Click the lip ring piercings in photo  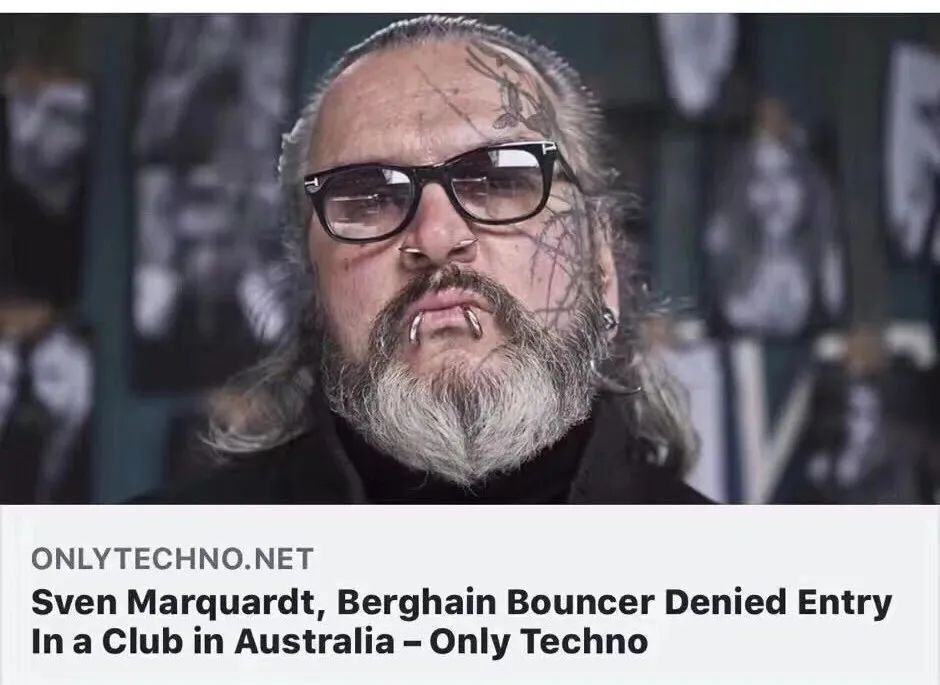tap(445, 324)
